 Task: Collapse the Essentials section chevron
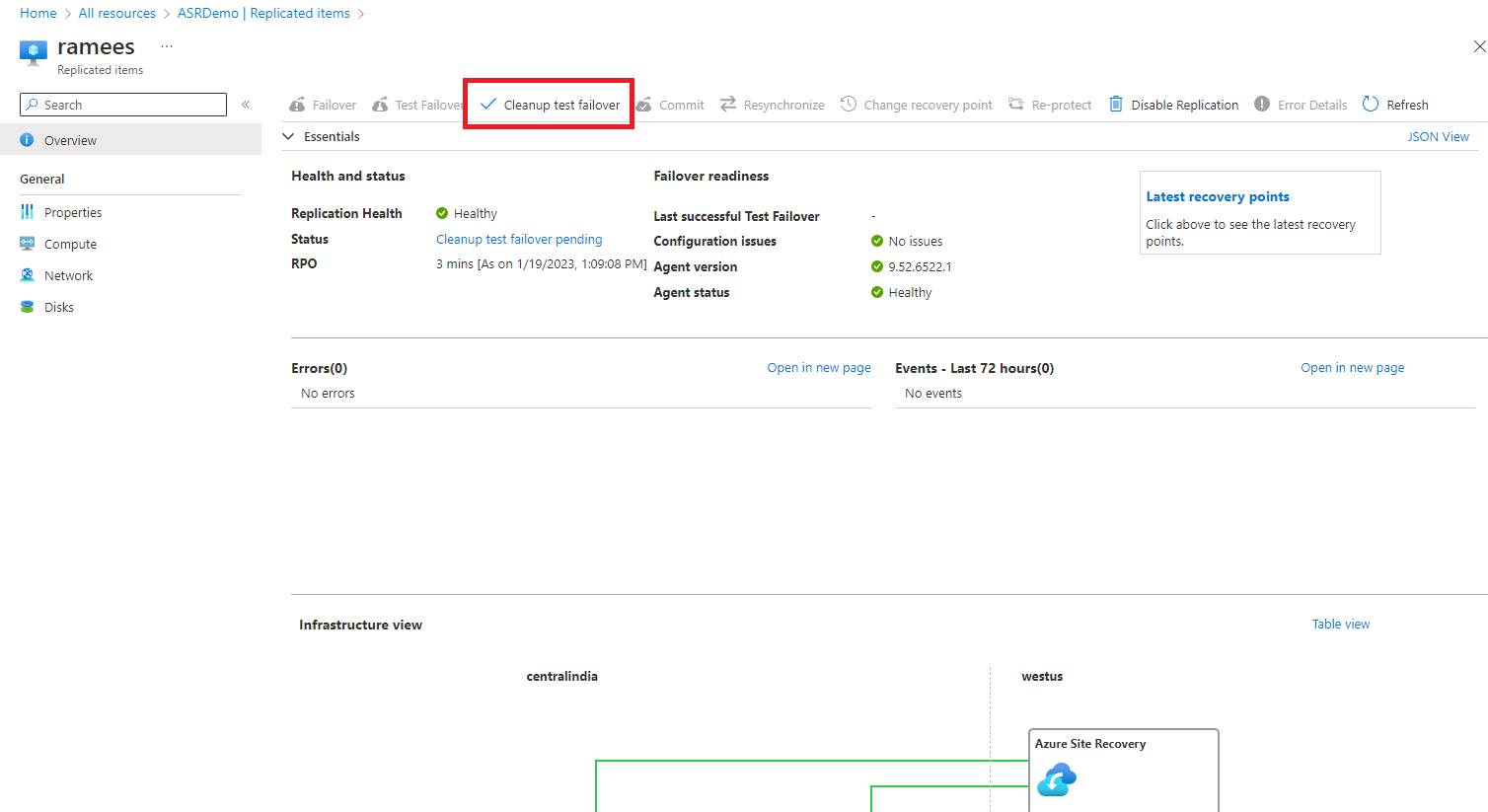pyautogui.click(x=288, y=136)
